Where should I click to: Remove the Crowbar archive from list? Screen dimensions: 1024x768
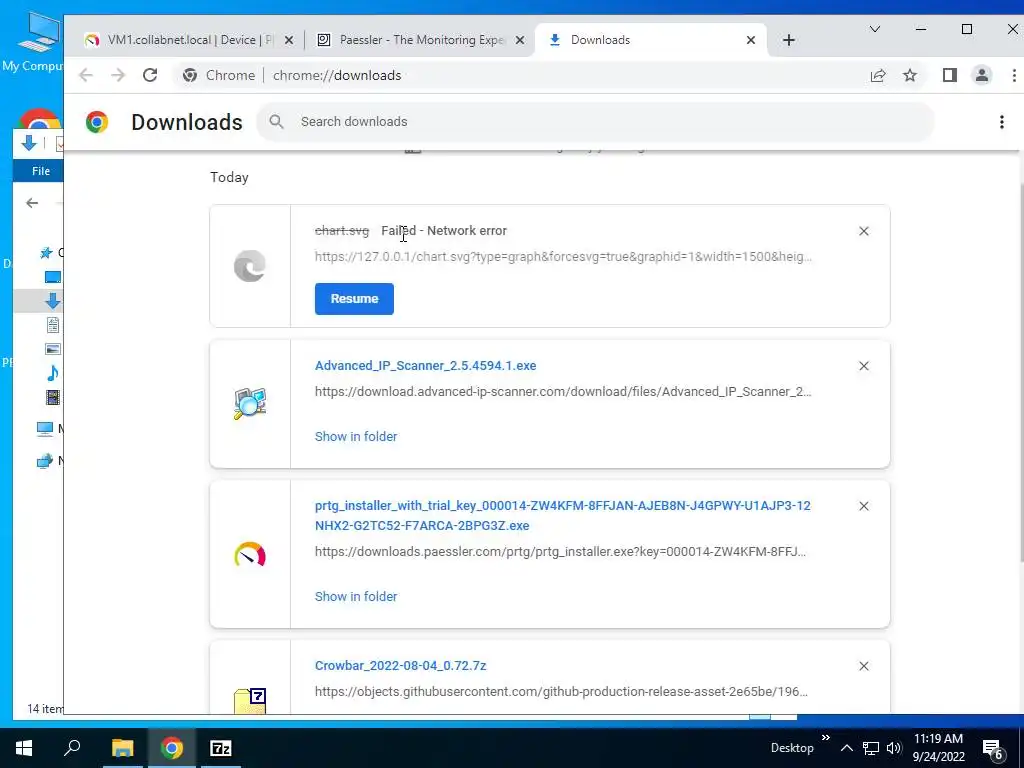(x=863, y=666)
